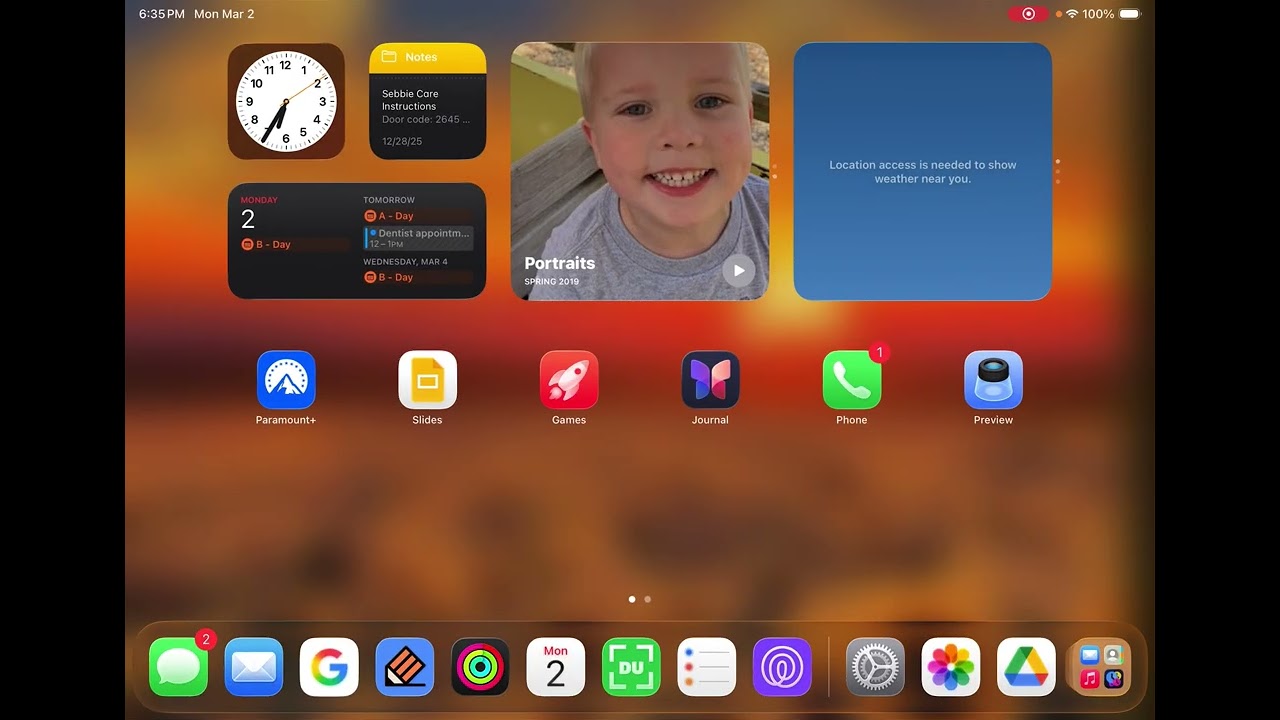The height and width of the screenshot is (720, 1280).
Task: Open the Portraits Spring 2019 photo widget
Action: (640, 171)
